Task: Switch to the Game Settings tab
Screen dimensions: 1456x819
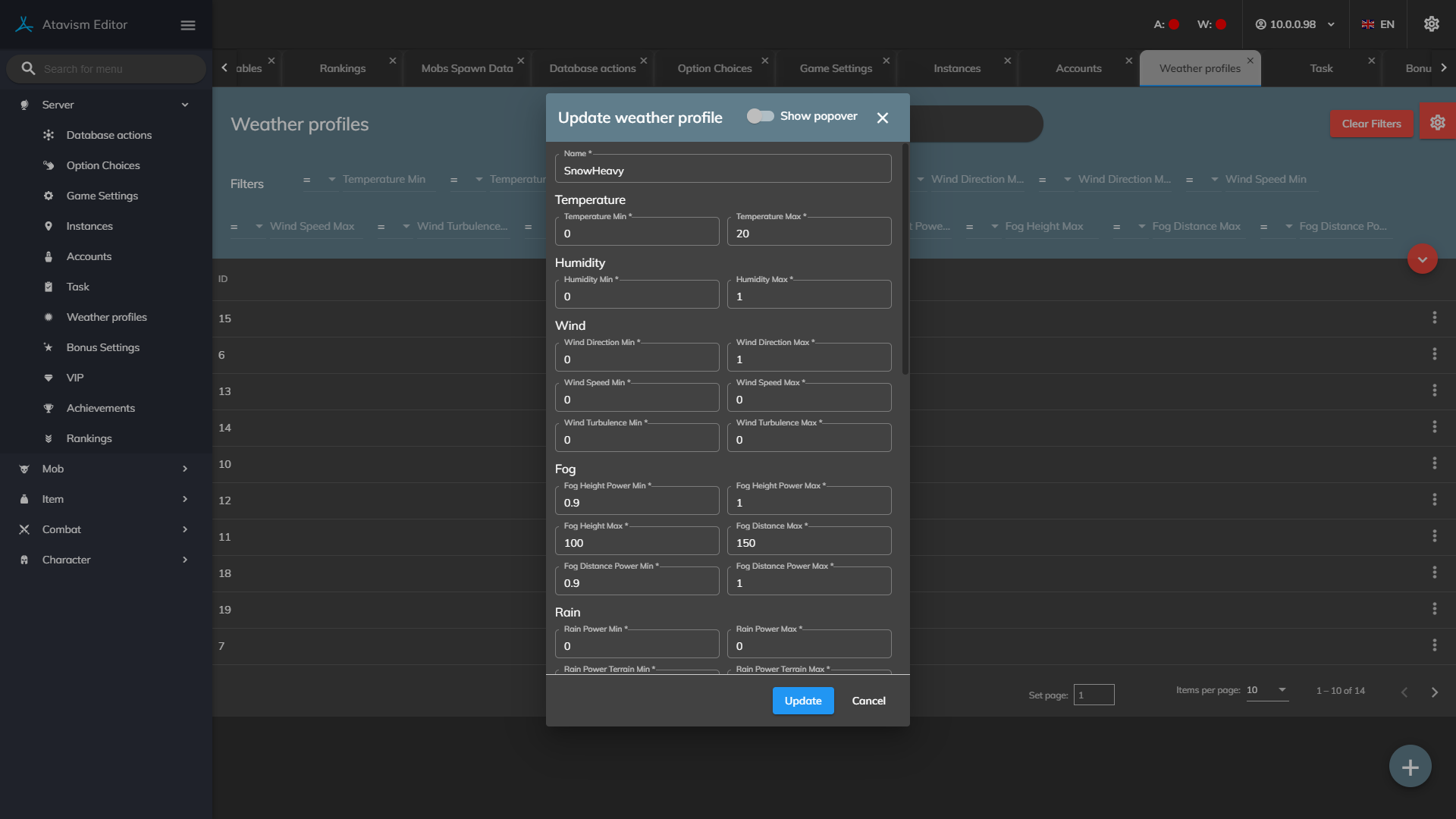Action: pyautogui.click(x=836, y=68)
